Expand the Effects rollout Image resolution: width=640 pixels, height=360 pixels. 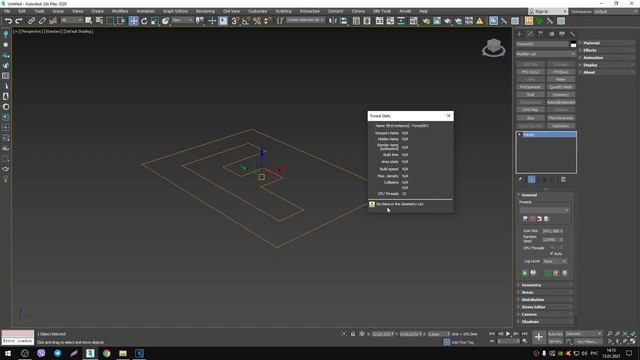point(607,50)
